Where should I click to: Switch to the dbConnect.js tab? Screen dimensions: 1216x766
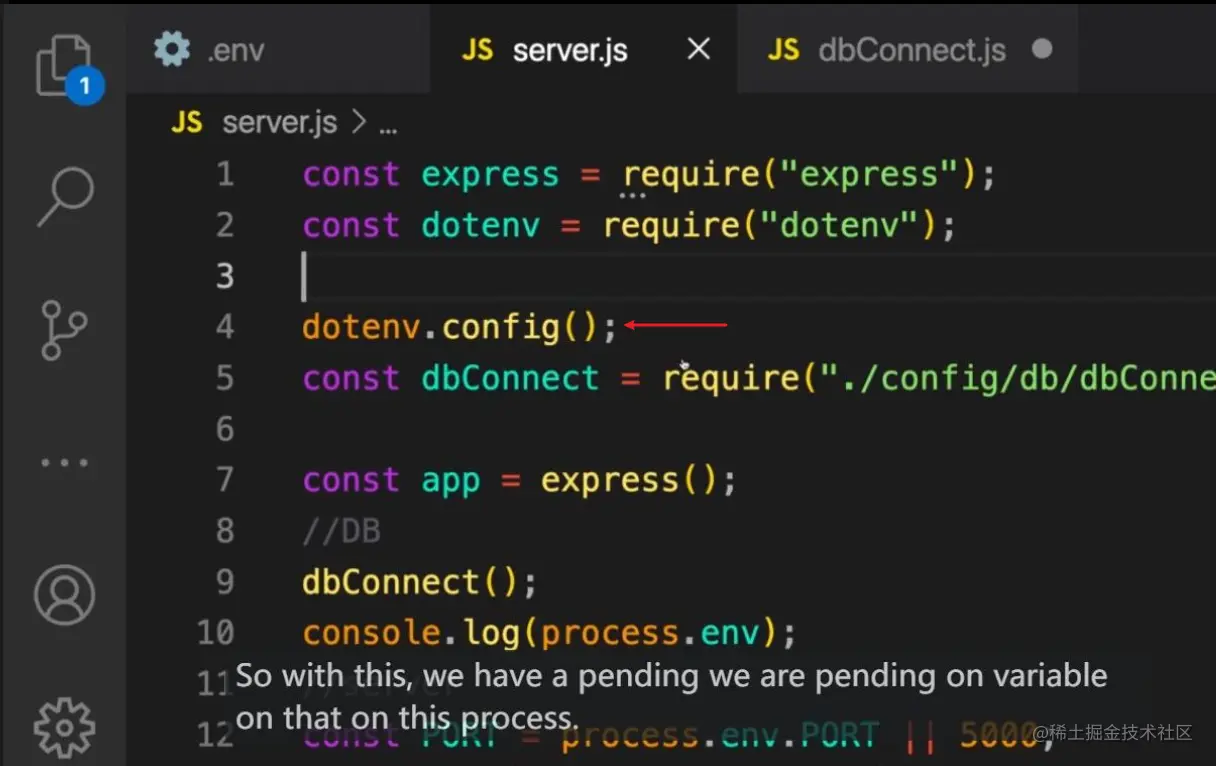pos(907,49)
